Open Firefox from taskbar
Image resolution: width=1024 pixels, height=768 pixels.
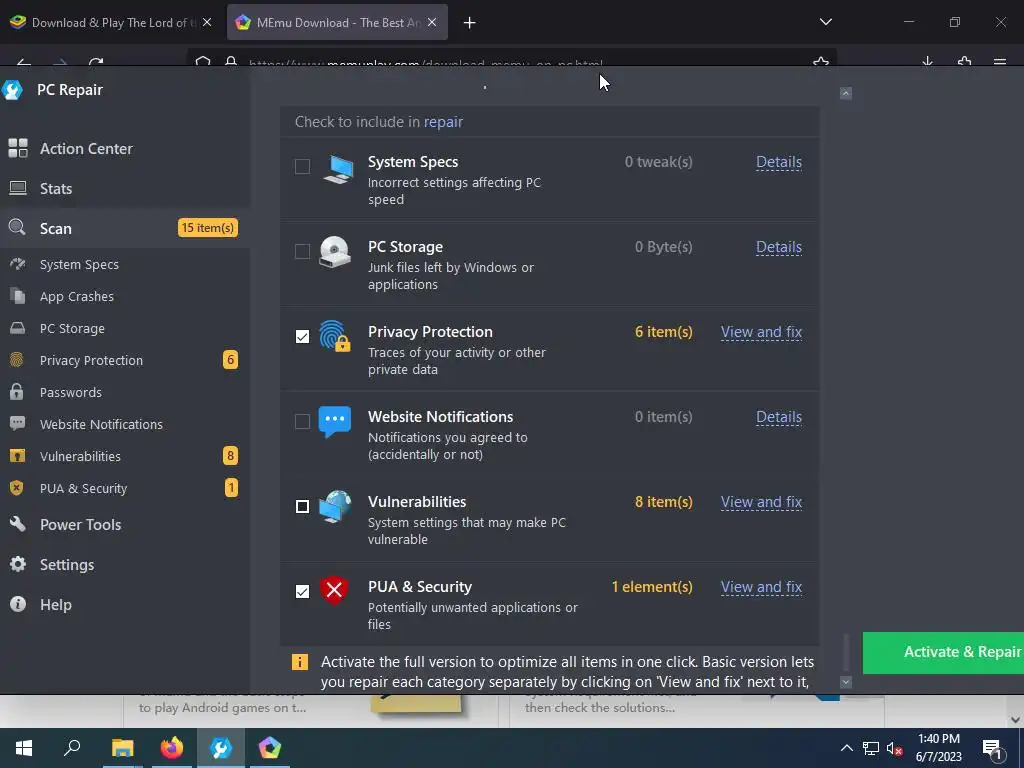tap(172, 748)
